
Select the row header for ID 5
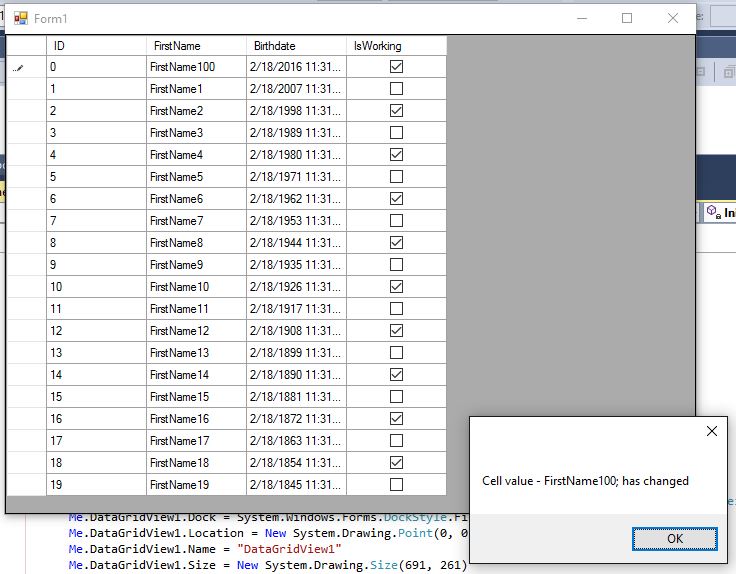[26, 177]
